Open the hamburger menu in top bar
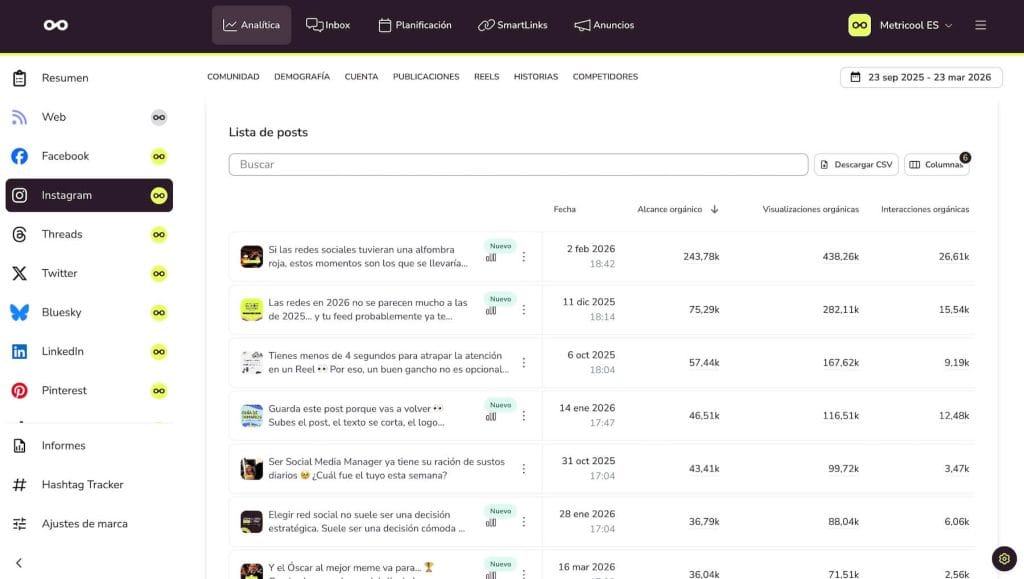 (x=980, y=25)
